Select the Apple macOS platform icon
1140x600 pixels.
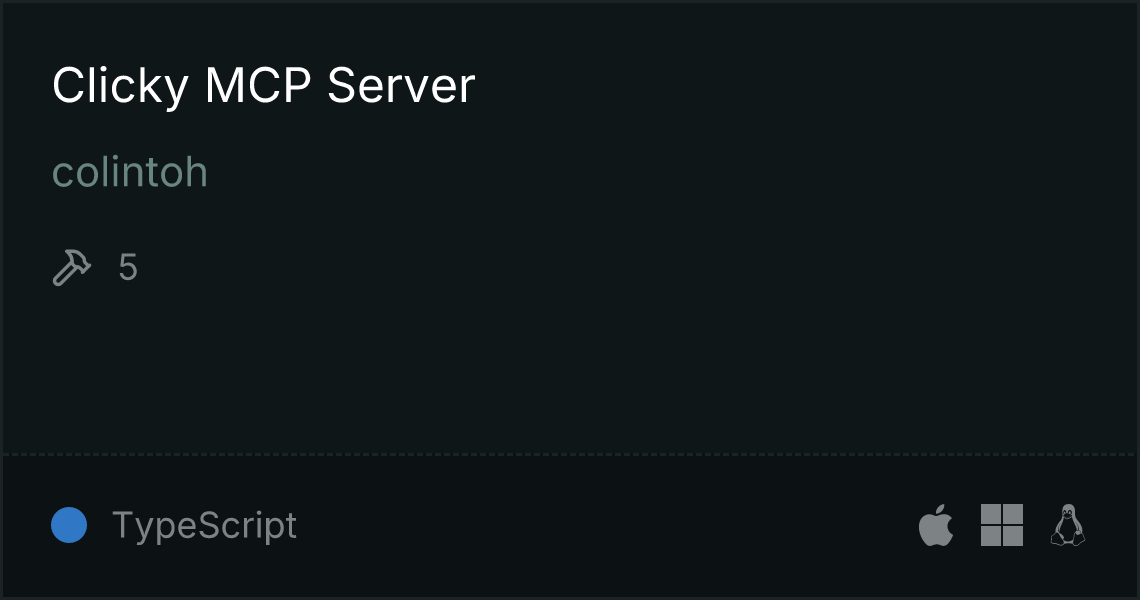tap(936, 524)
